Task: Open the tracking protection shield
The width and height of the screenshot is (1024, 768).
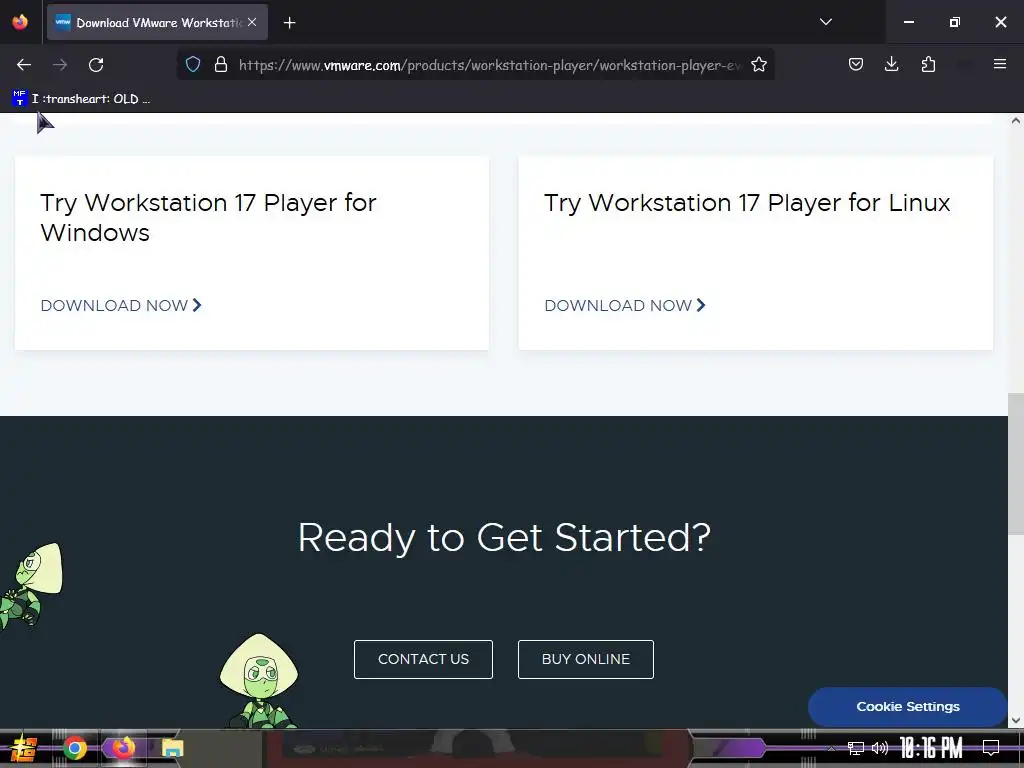Action: [193, 64]
